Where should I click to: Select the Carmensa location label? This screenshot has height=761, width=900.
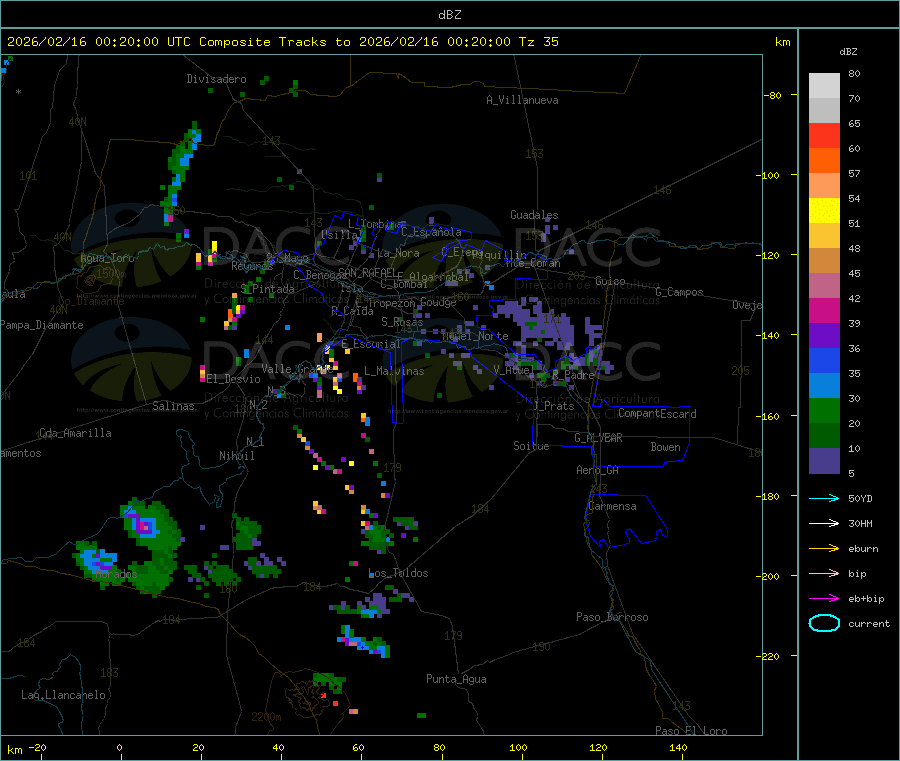pos(612,506)
